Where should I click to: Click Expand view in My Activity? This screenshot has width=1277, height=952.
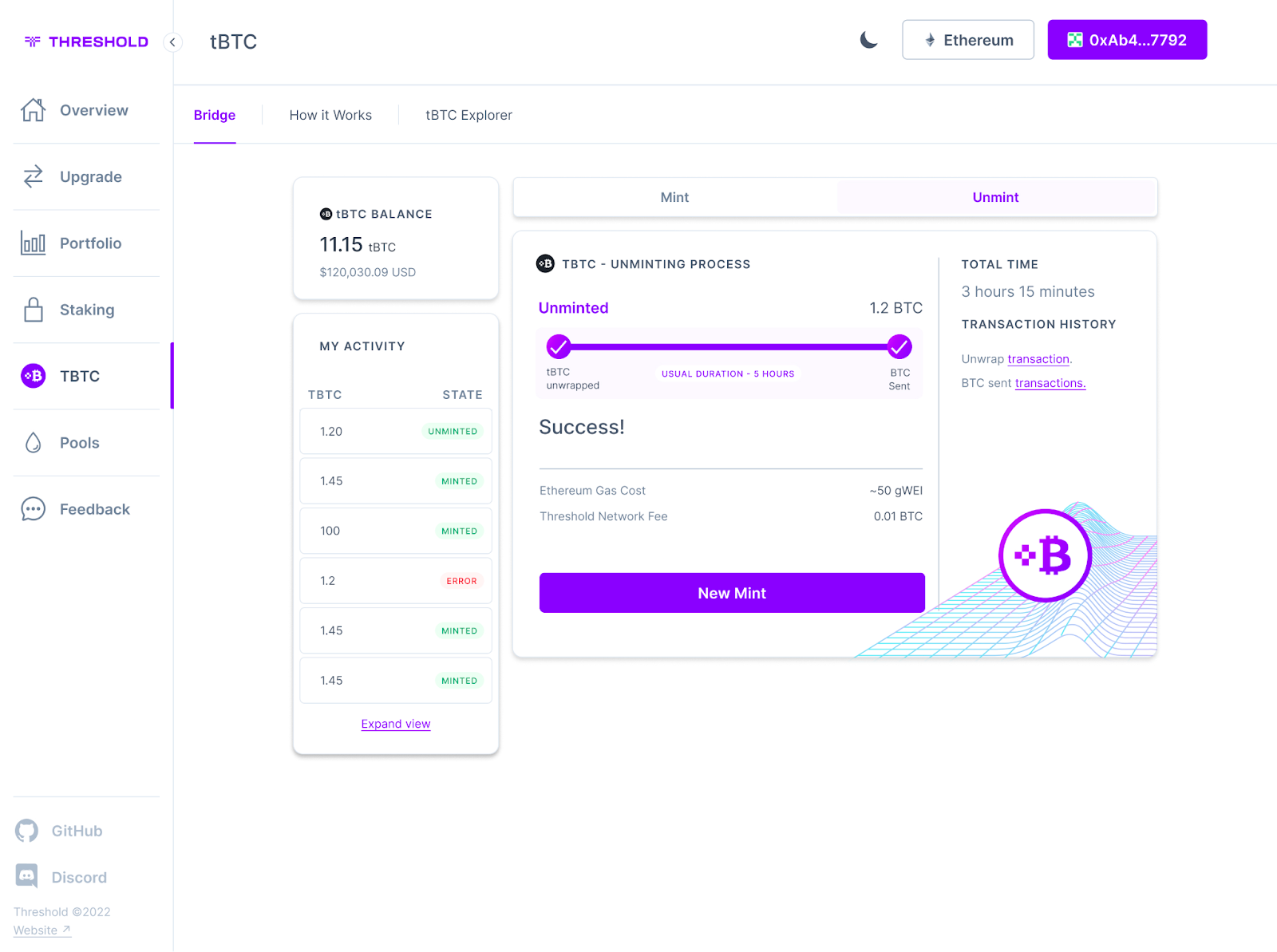(x=396, y=724)
